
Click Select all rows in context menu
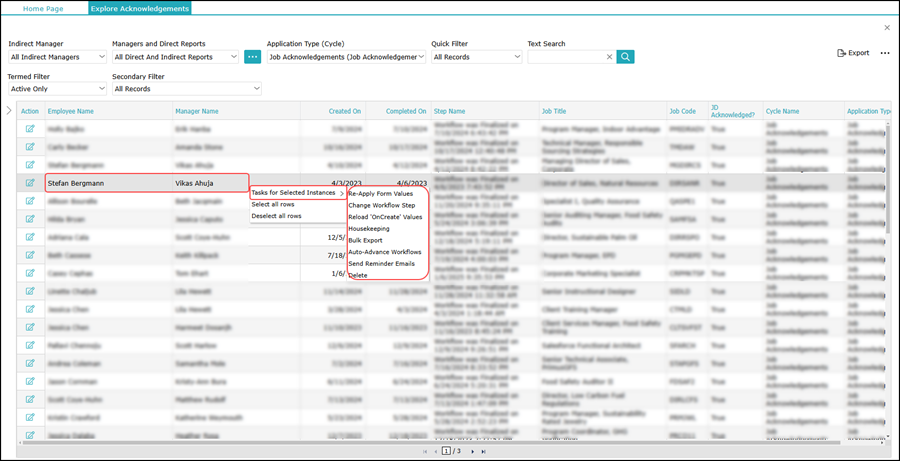tap(273, 204)
